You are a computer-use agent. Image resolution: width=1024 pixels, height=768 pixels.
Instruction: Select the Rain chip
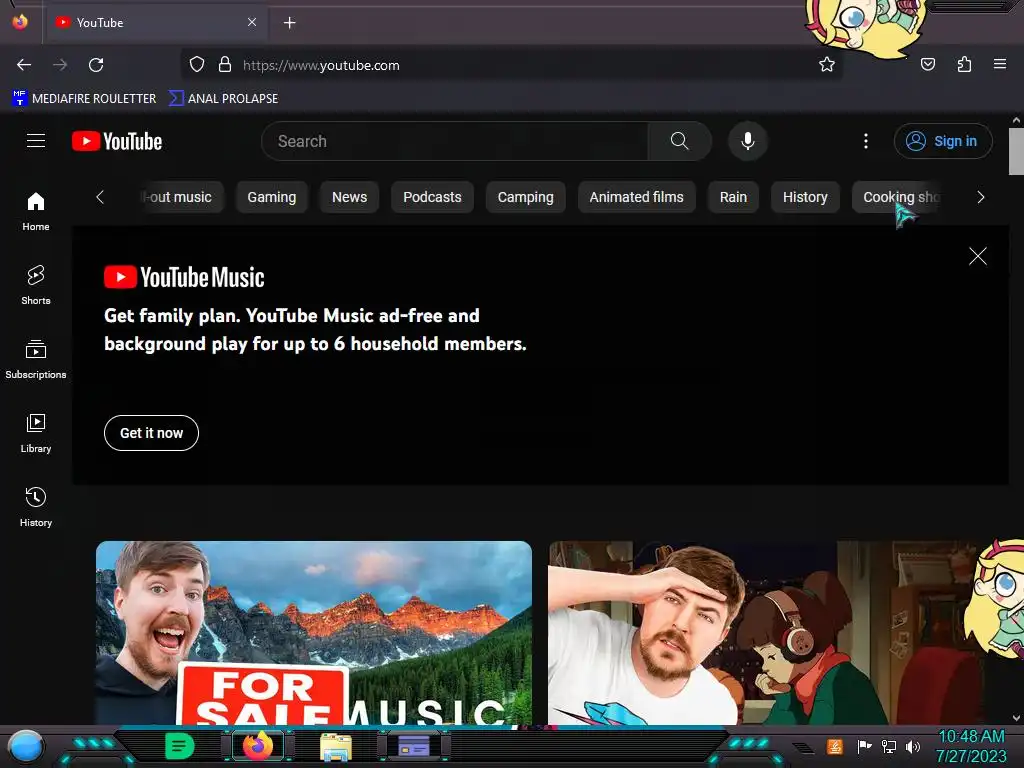click(733, 197)
